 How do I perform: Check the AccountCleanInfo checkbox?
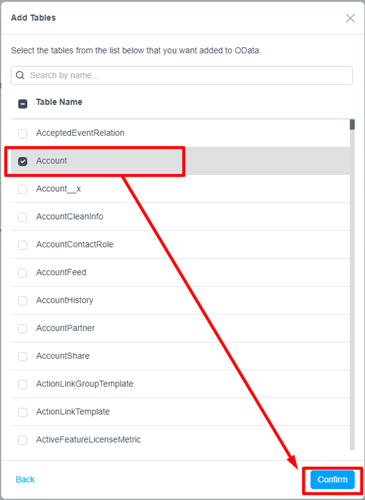tap(23, 217)
